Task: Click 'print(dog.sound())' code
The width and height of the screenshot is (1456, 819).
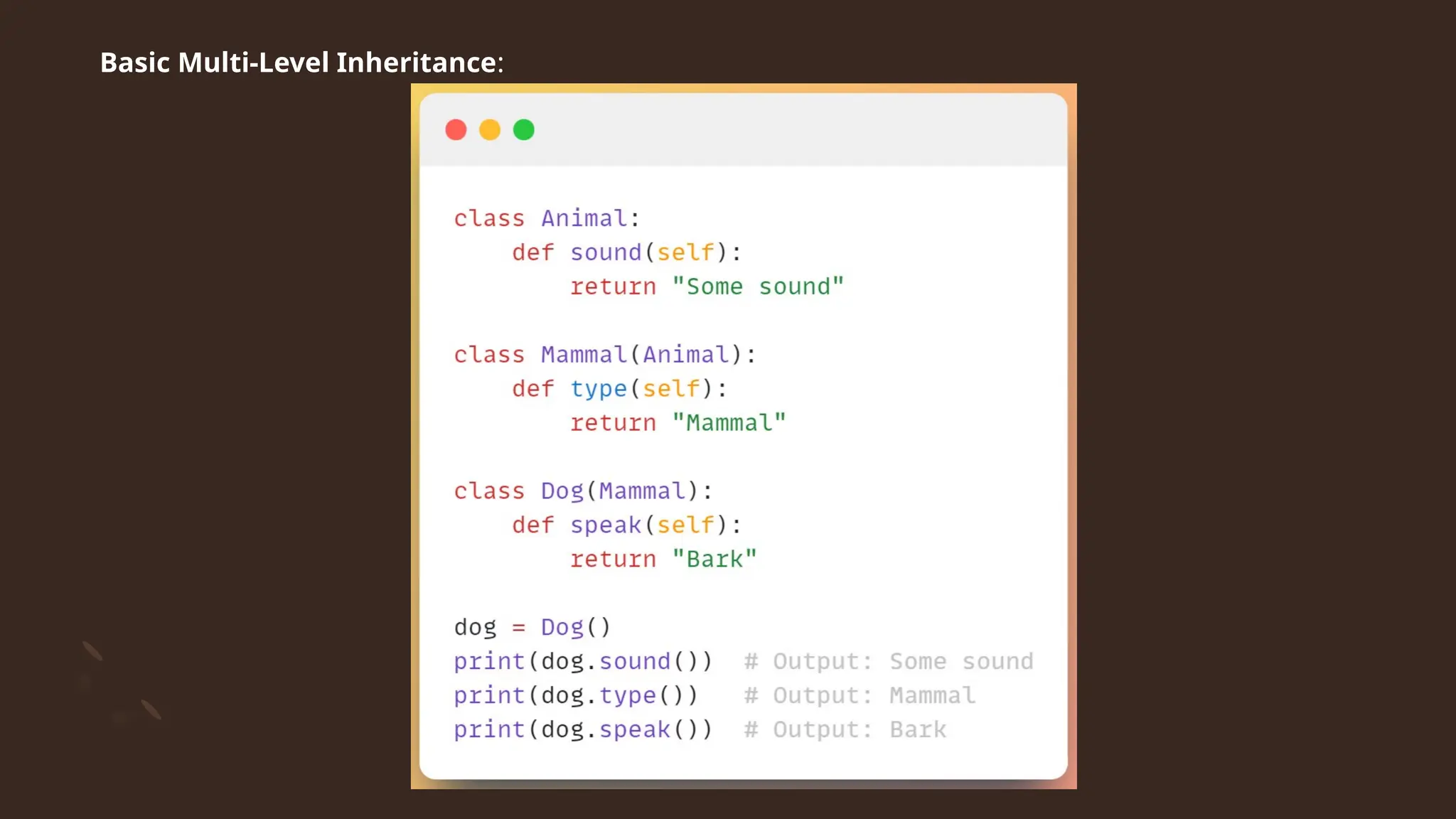Action: pos(583,662)
